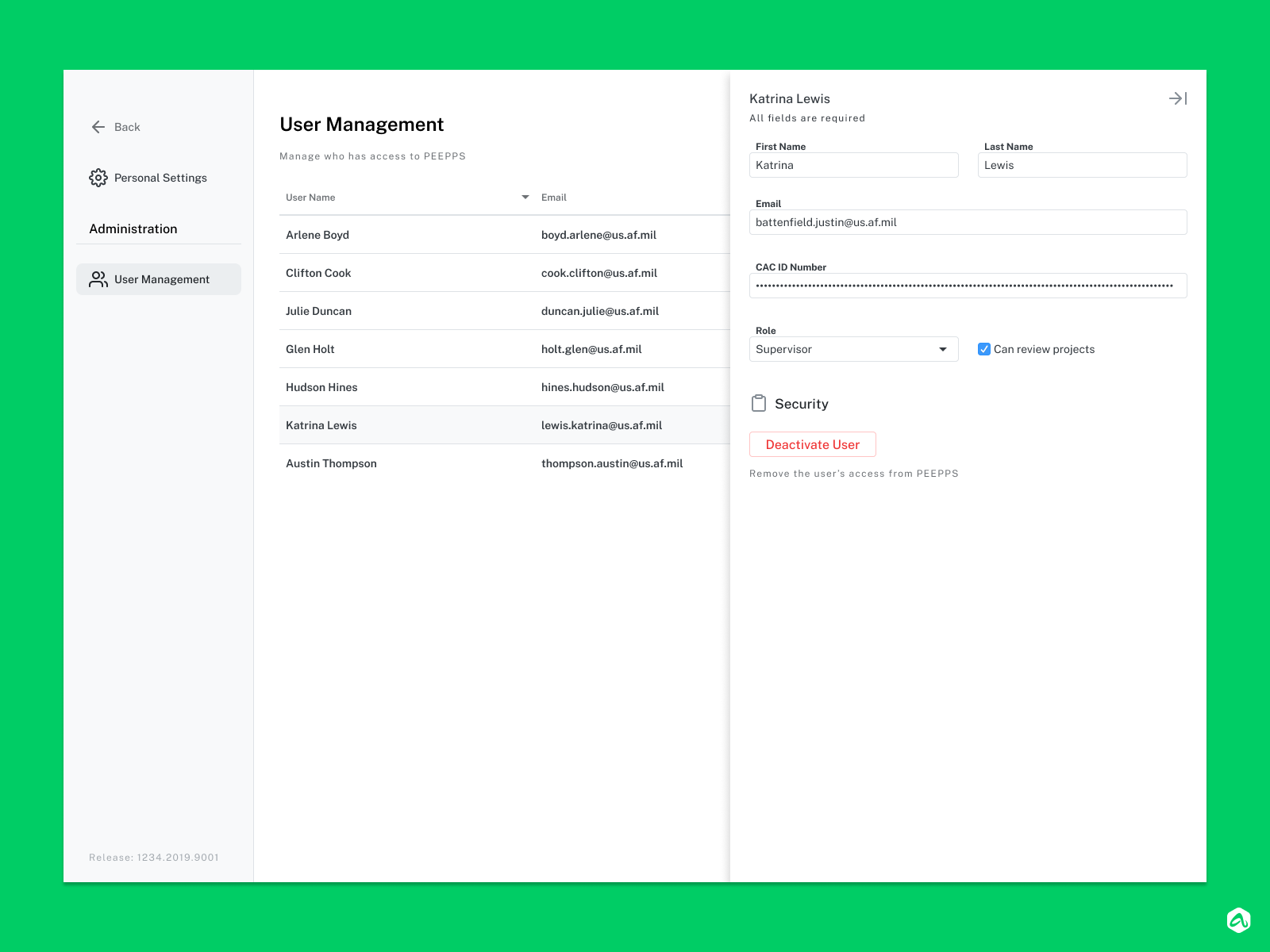Click email duncan.julie@us.af.mil

point(600,311)
